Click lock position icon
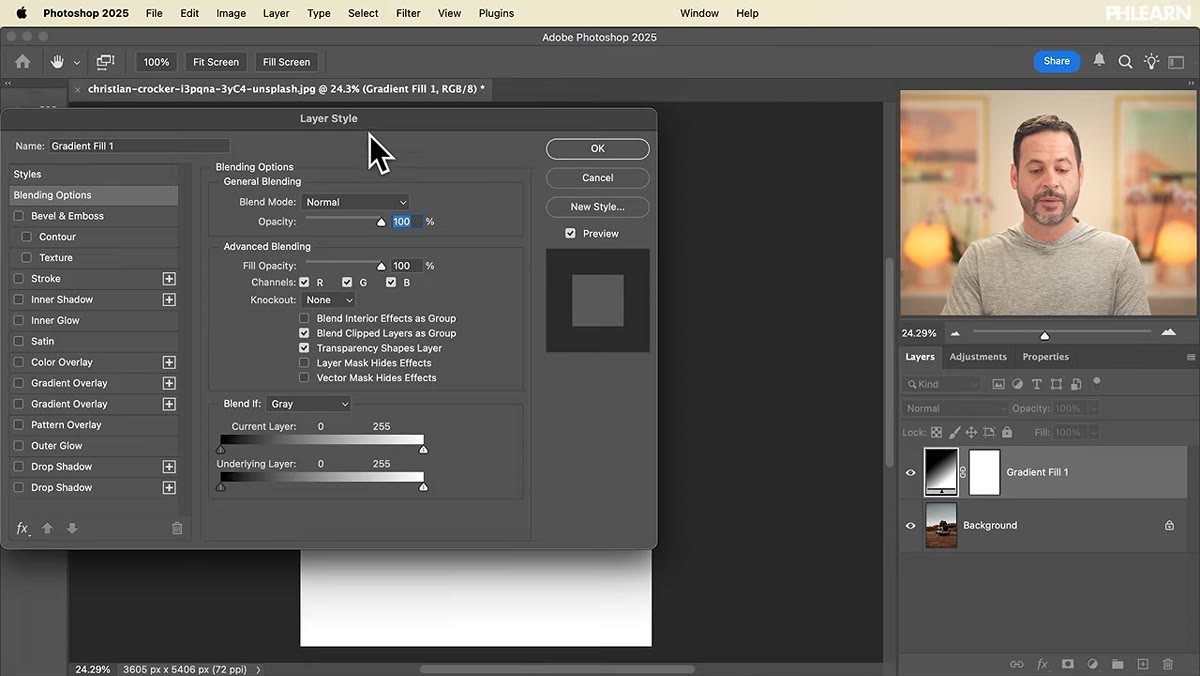The height and width of the screenshot is (676, 1200). coord(972,433)
